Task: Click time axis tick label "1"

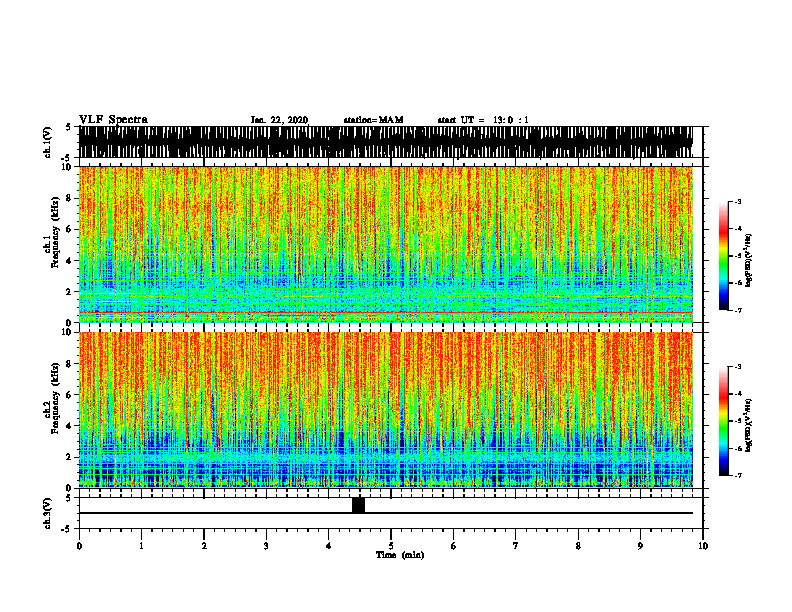Action: (141, 546)
